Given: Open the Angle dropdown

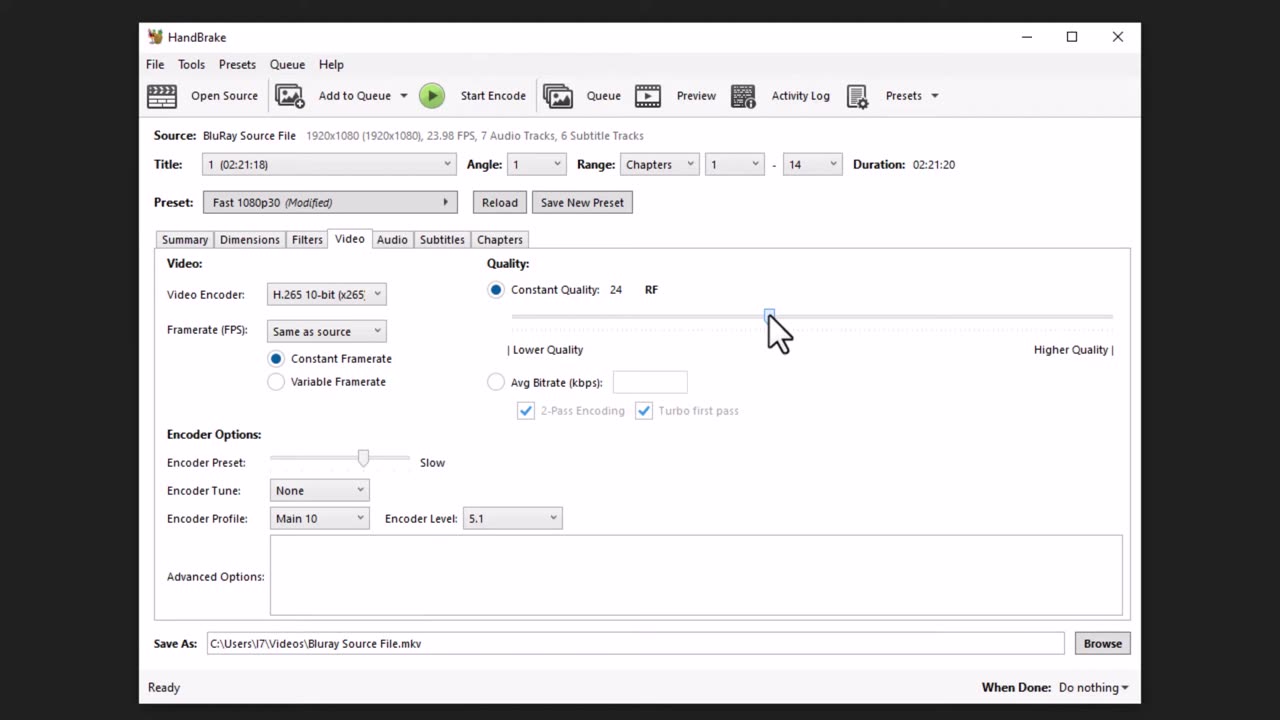Looking at the screenshot, I should 537,165.
